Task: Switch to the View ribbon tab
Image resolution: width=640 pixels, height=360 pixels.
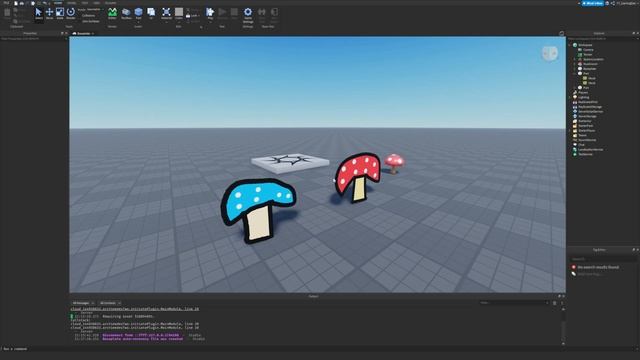Action: click(97, 3)
